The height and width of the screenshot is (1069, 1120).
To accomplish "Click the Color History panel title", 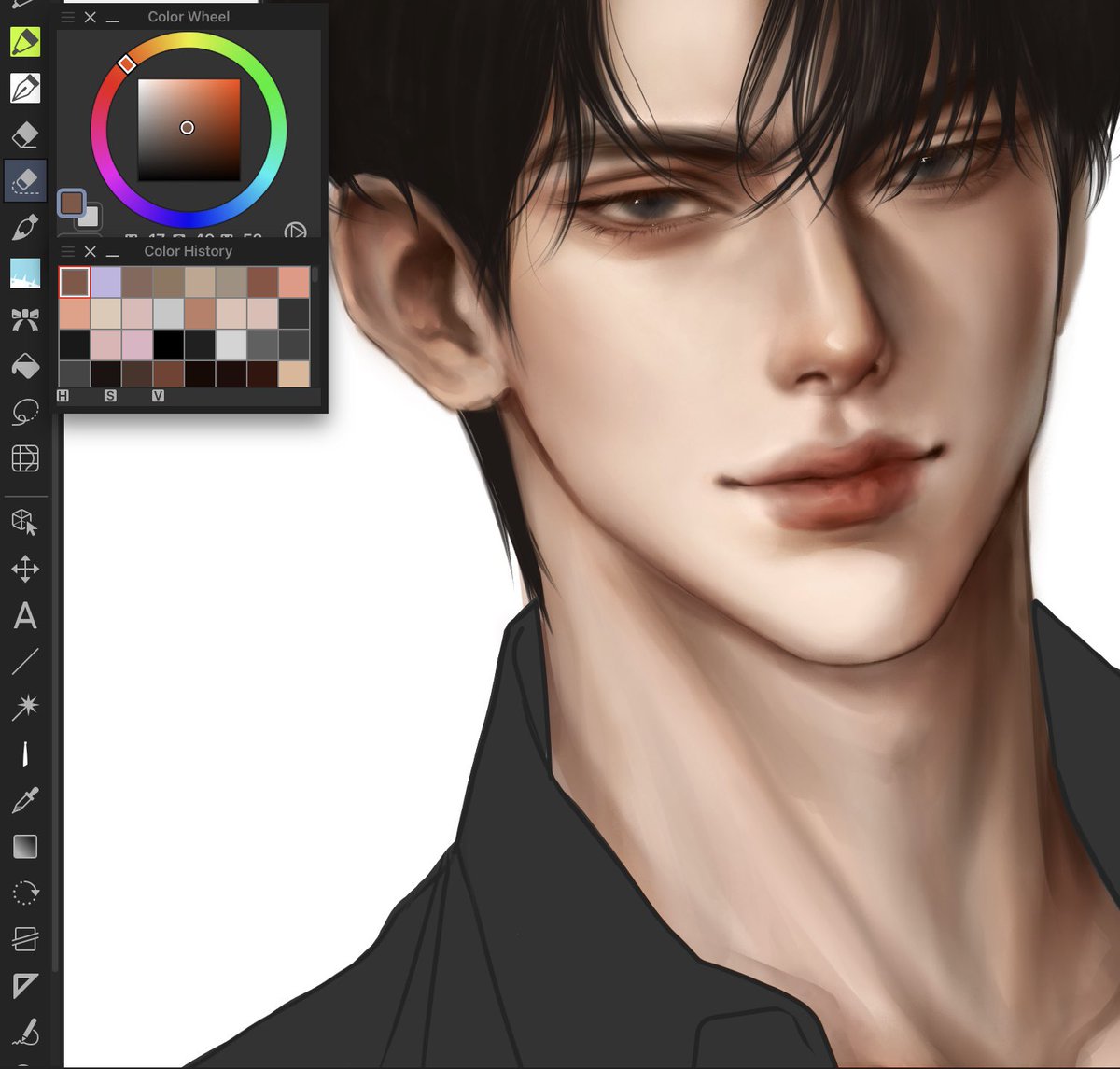I will point(188,250).
